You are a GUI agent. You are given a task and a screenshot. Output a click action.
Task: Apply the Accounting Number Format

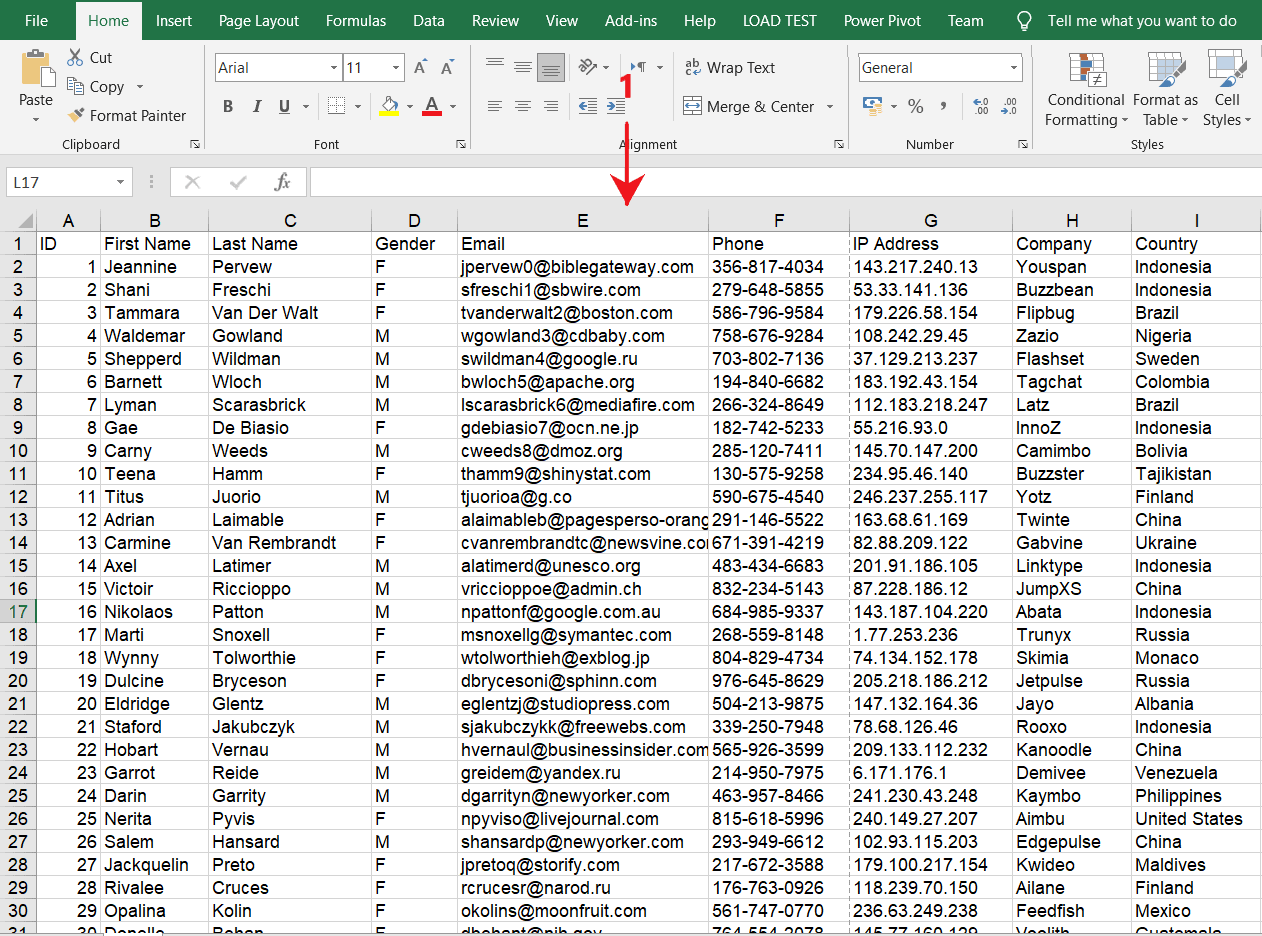(x=871, y=106)
